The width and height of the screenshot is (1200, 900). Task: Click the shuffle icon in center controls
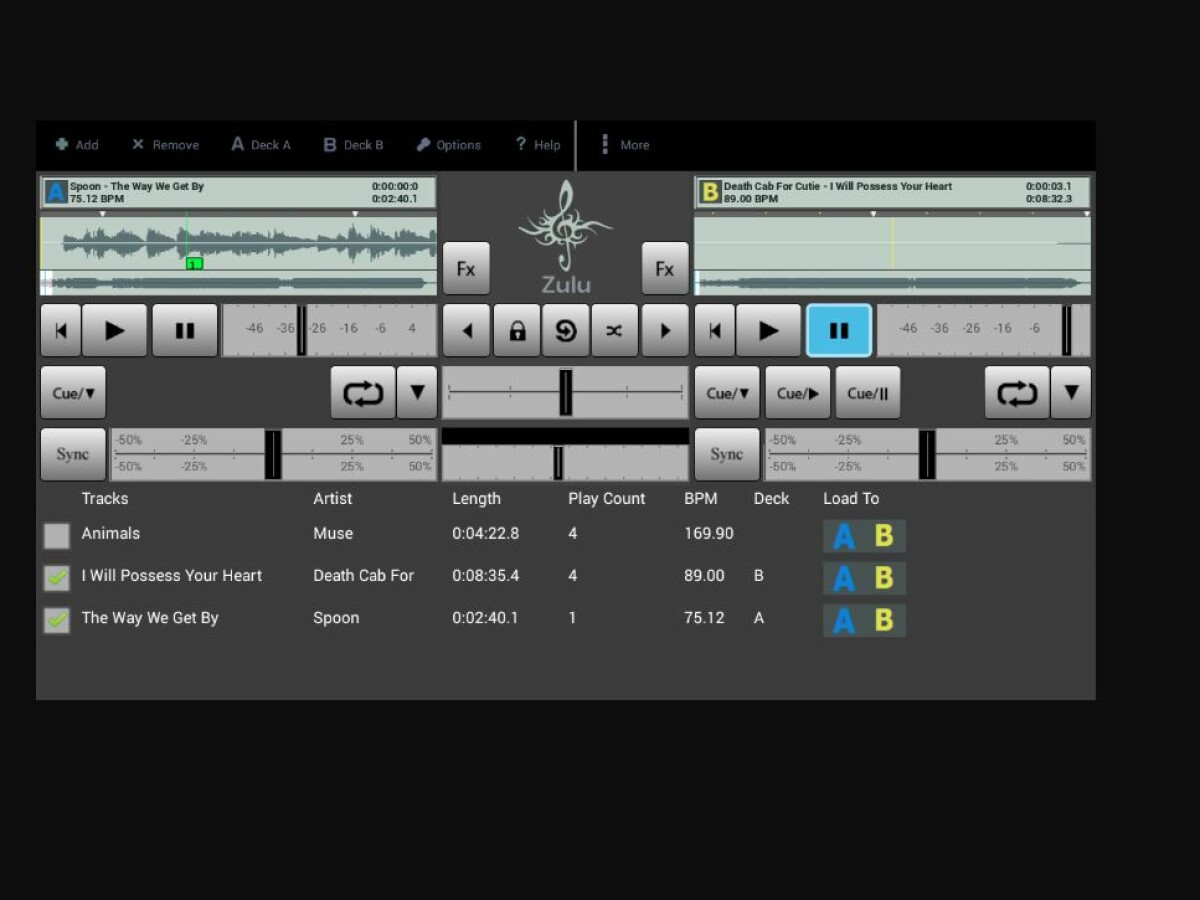tap(614, 331)
